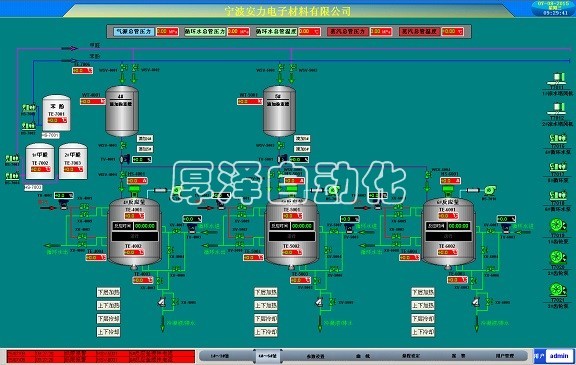576x365 pixels.
Task: Click the T7018 circulating water pump icon
Action: pyautogui.click(x=558, y=195)
